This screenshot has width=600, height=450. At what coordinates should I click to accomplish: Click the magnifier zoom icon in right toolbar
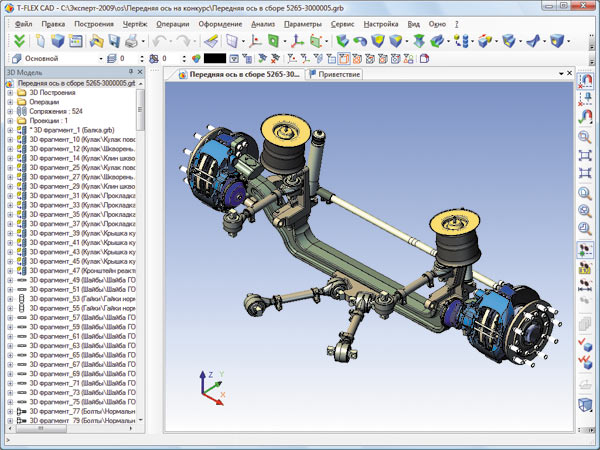pos(585,137)
